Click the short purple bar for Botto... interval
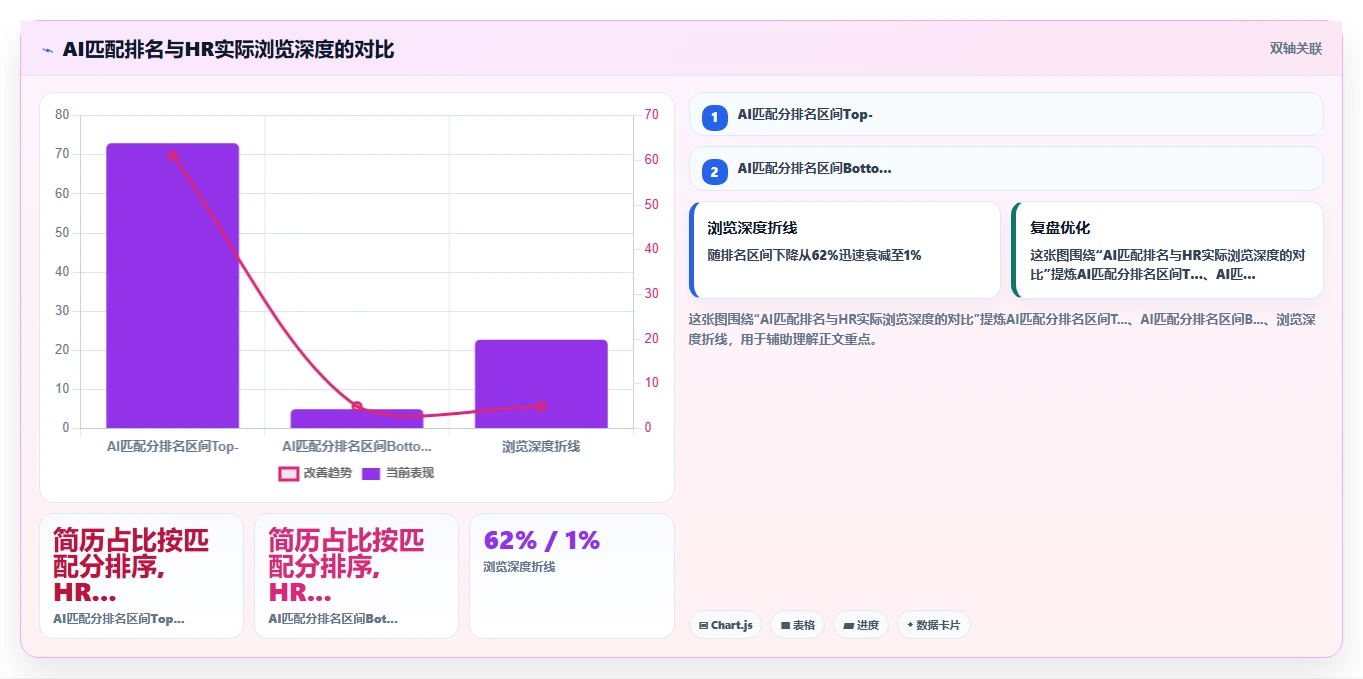1363x679 pixels. point(357,418)
